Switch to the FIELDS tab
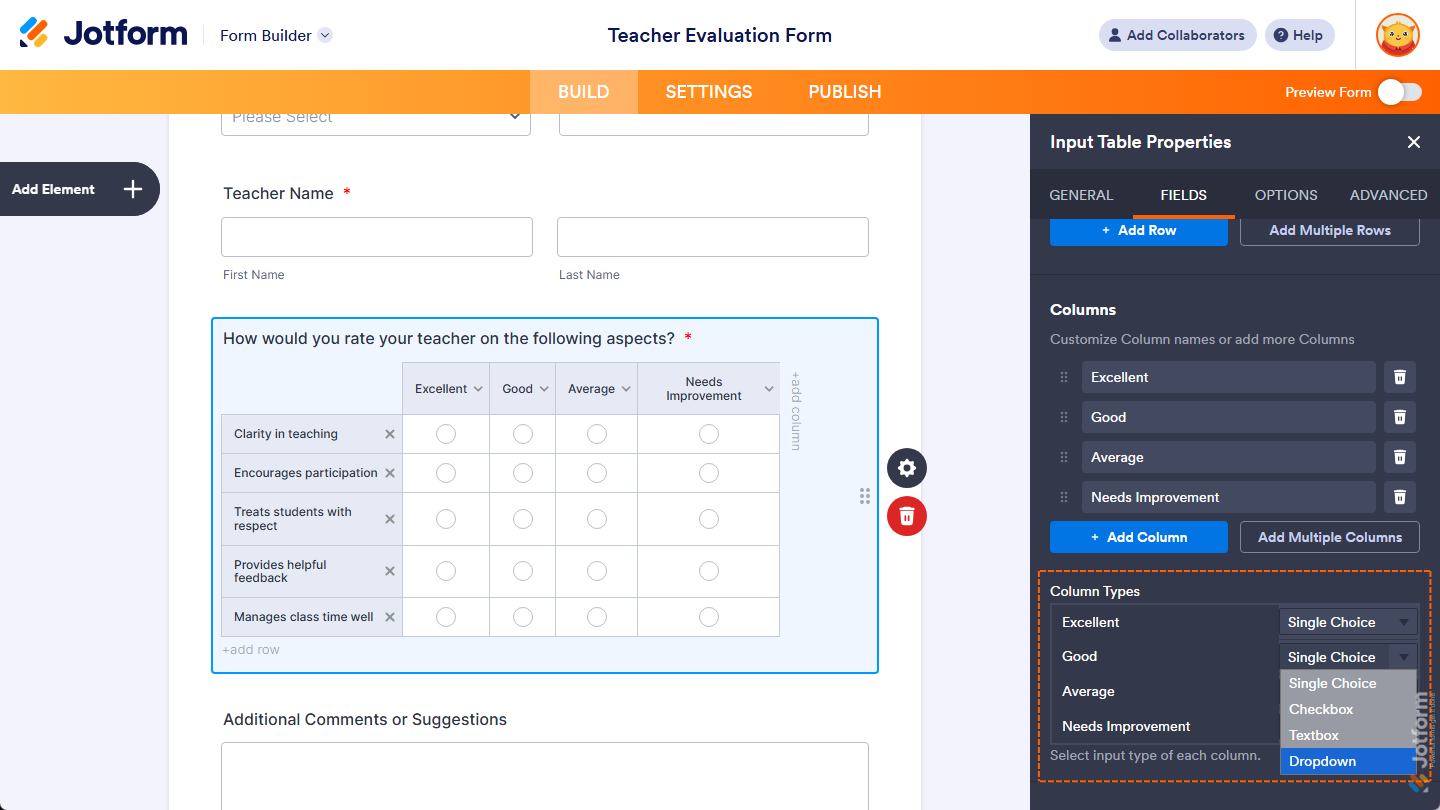Screen dimensions: 1440x810 (1184, 195)
